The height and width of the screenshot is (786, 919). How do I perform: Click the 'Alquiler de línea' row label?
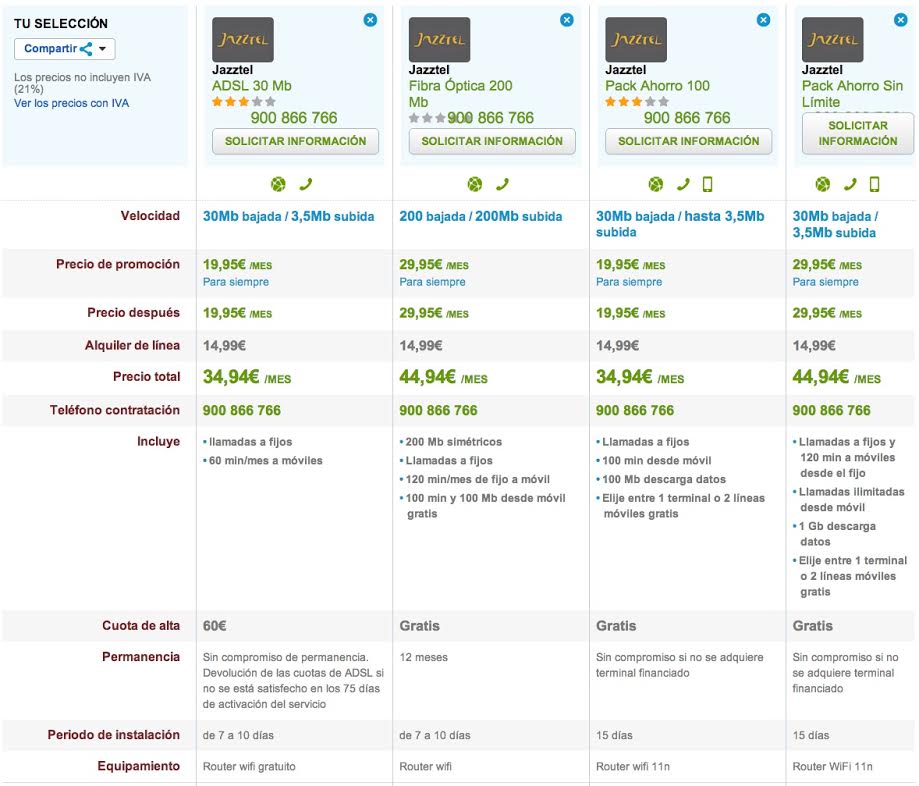click(132, 345)
